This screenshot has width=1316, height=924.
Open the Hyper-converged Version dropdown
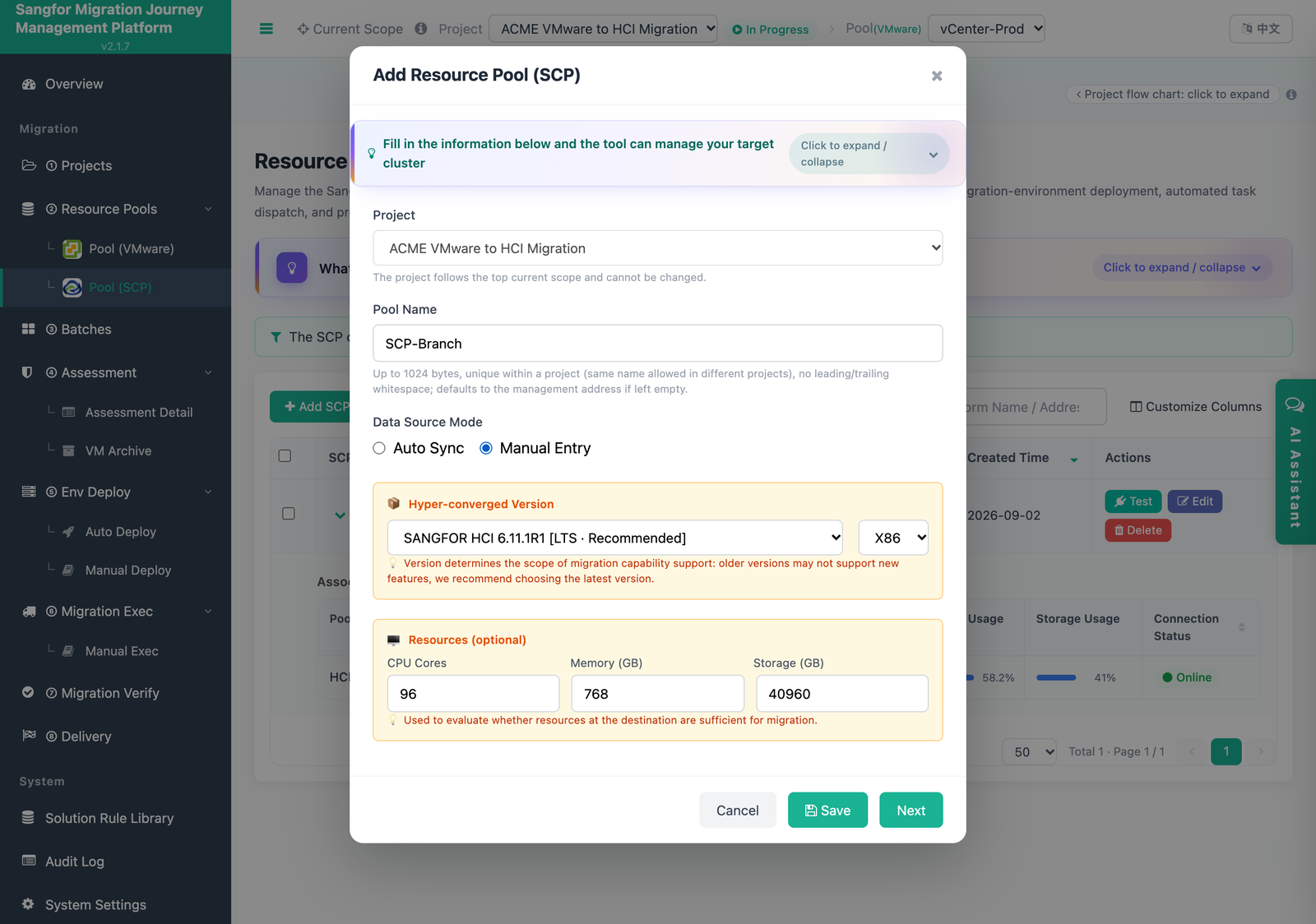[615, 538]
